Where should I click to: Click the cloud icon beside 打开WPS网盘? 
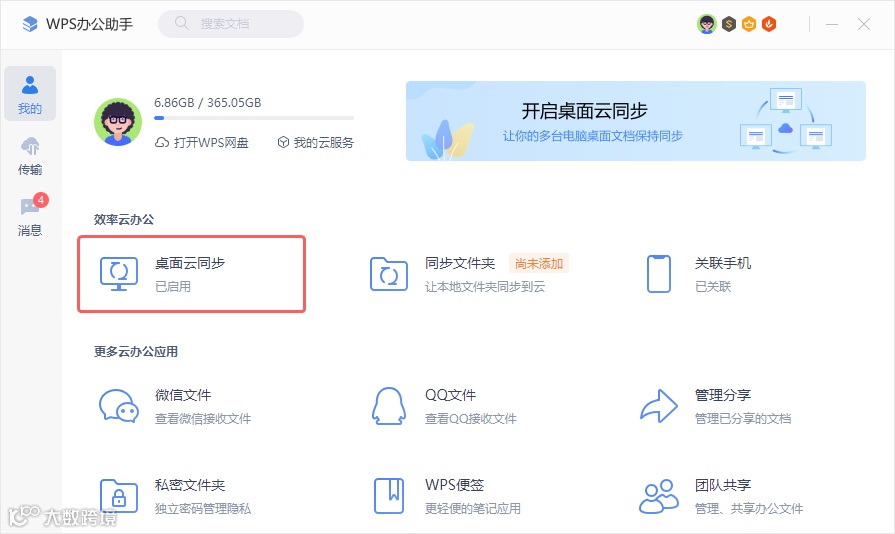[x=162, y=143]
